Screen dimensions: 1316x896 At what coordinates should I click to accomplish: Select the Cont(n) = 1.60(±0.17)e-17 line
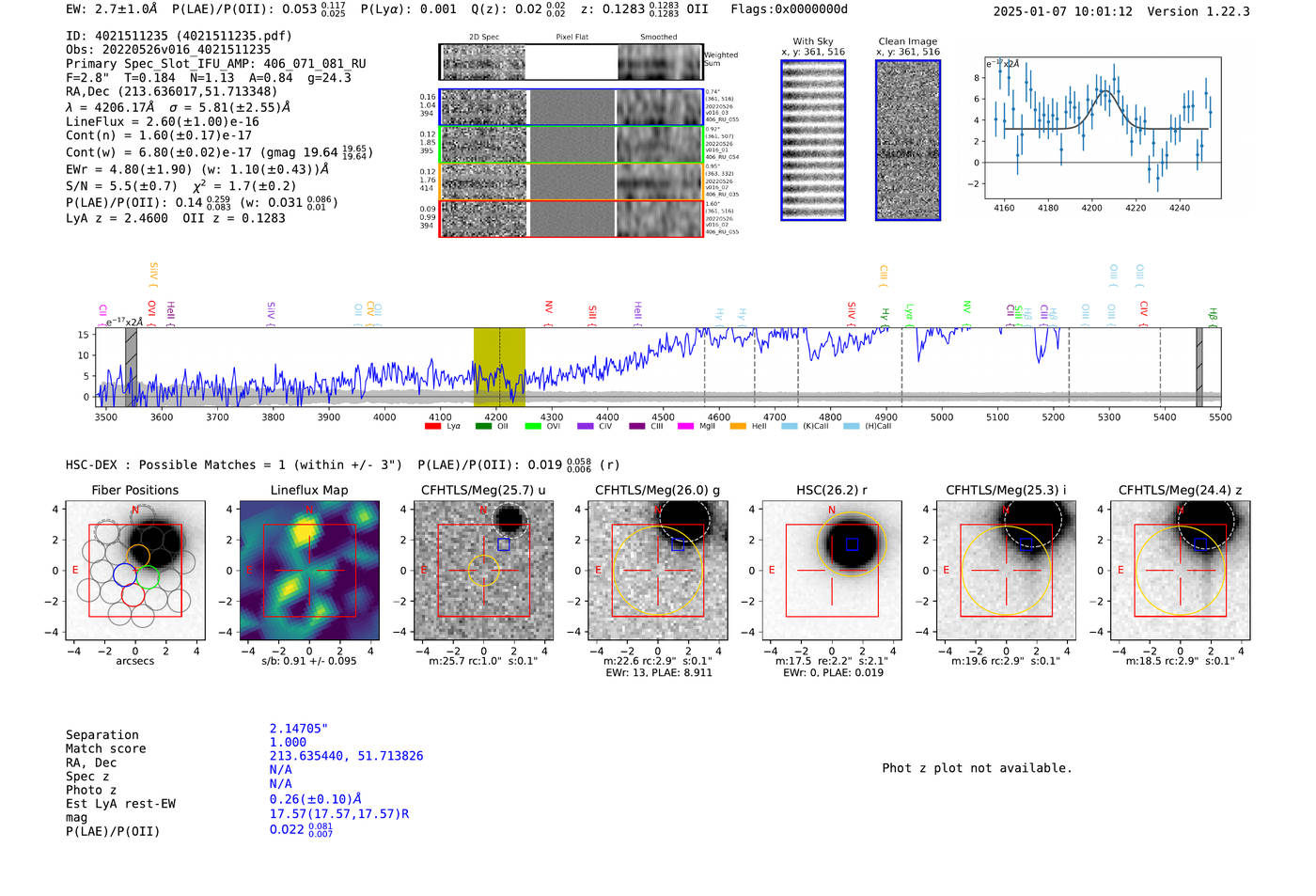tap(159, 135)
